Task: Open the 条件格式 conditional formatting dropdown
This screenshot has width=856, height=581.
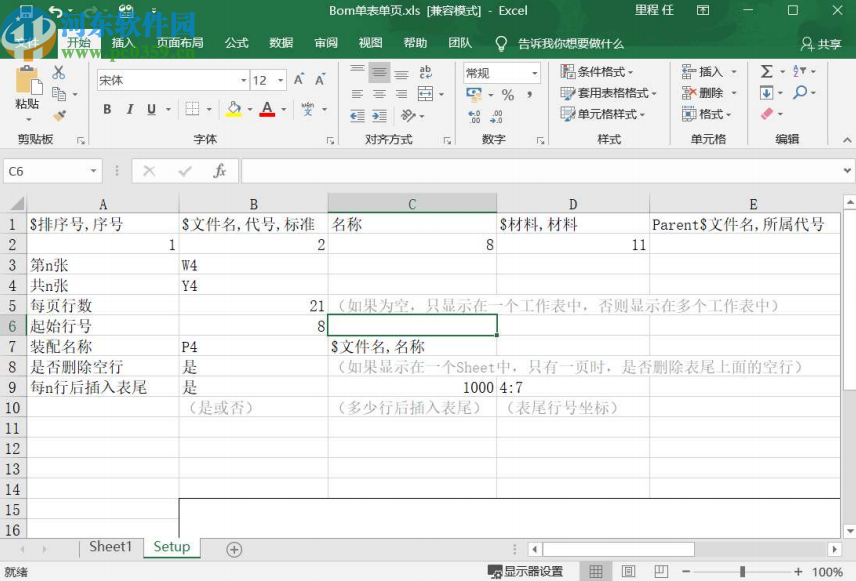Action: [596, 72]
